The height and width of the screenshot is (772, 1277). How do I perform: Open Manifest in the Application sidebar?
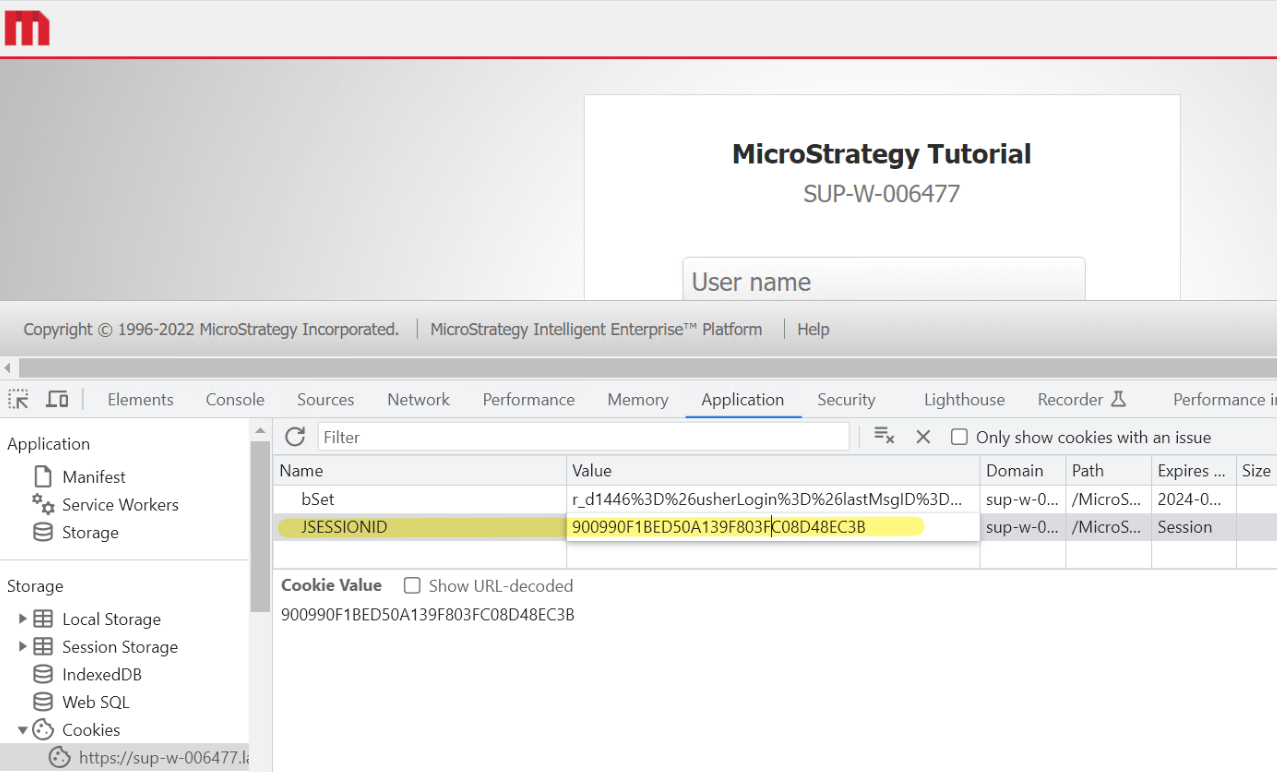[93, 477]
